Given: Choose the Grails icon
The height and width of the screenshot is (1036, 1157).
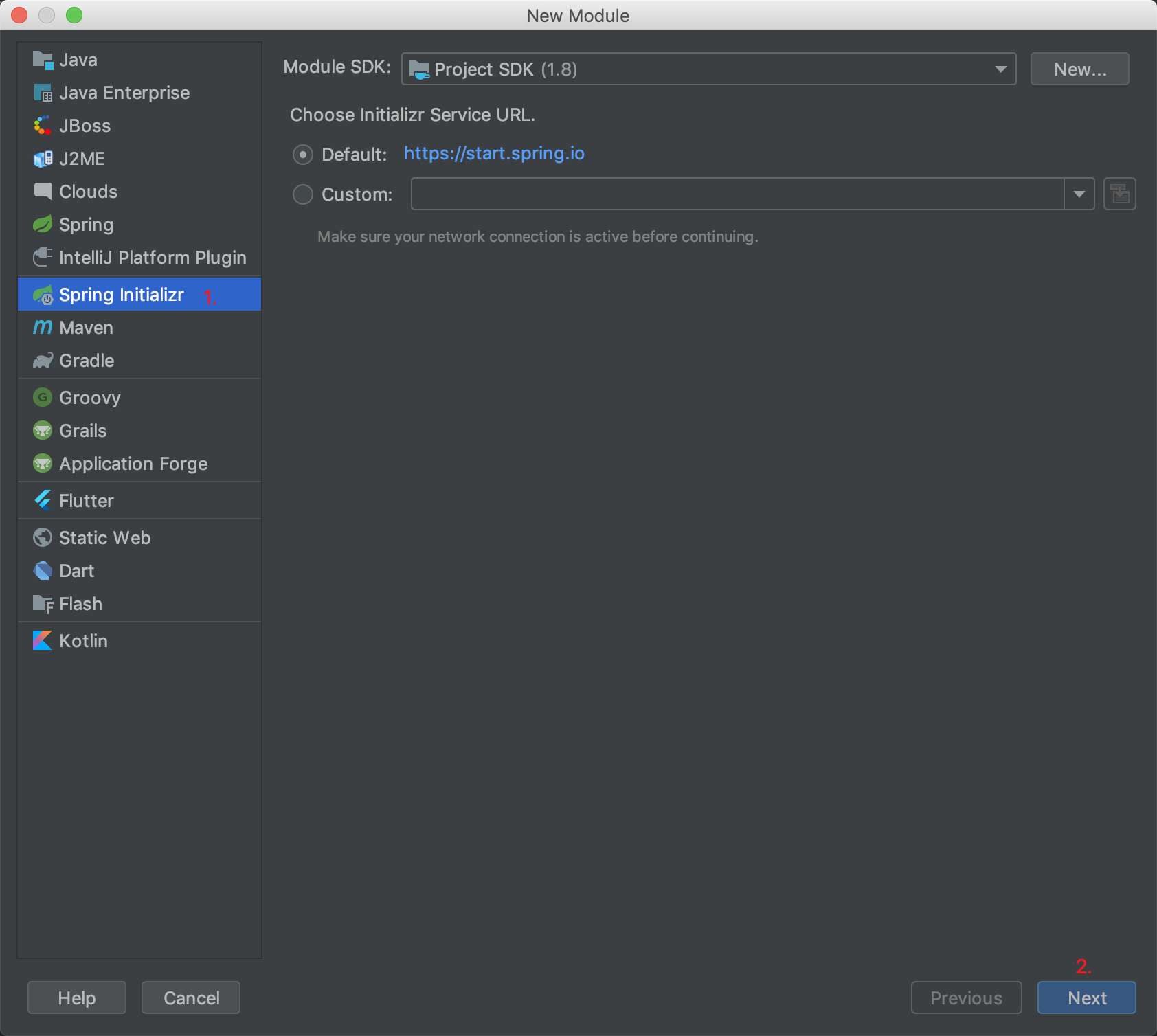Looking at the screenshot, I should click(43, 431).
